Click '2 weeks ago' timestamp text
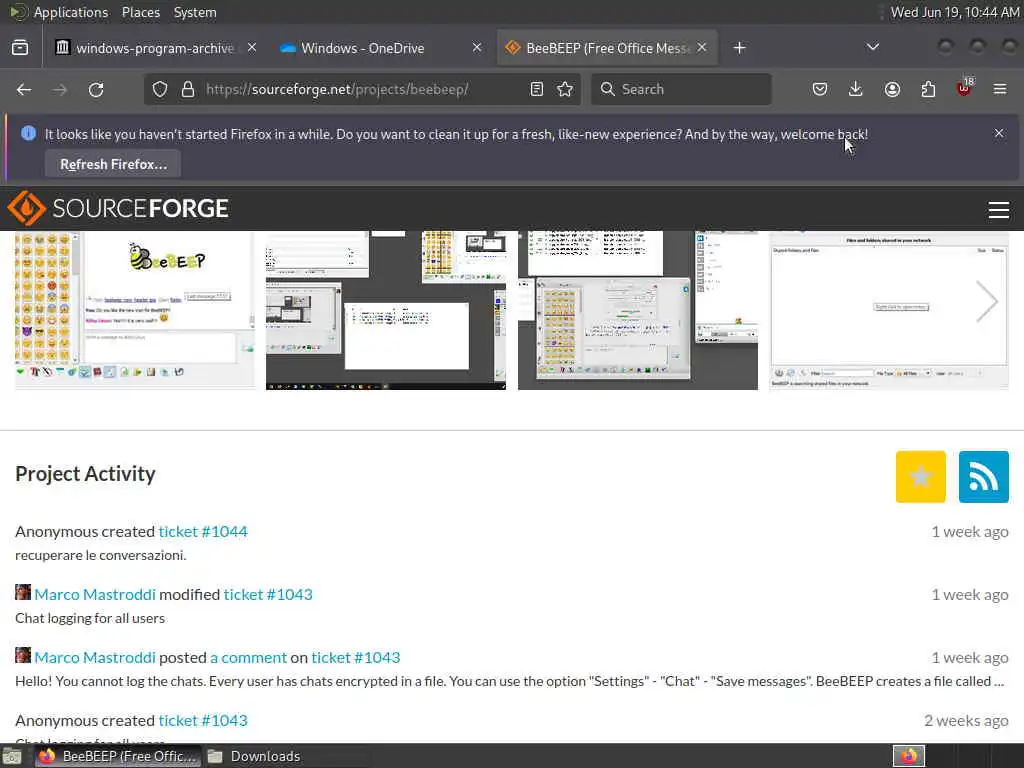Screen dimensions: 1024x768 tap(966, 720)
